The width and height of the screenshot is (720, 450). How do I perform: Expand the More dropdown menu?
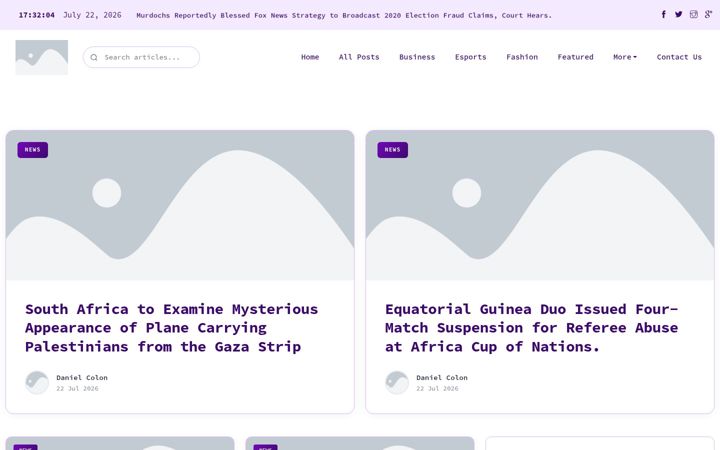point(625,57)
